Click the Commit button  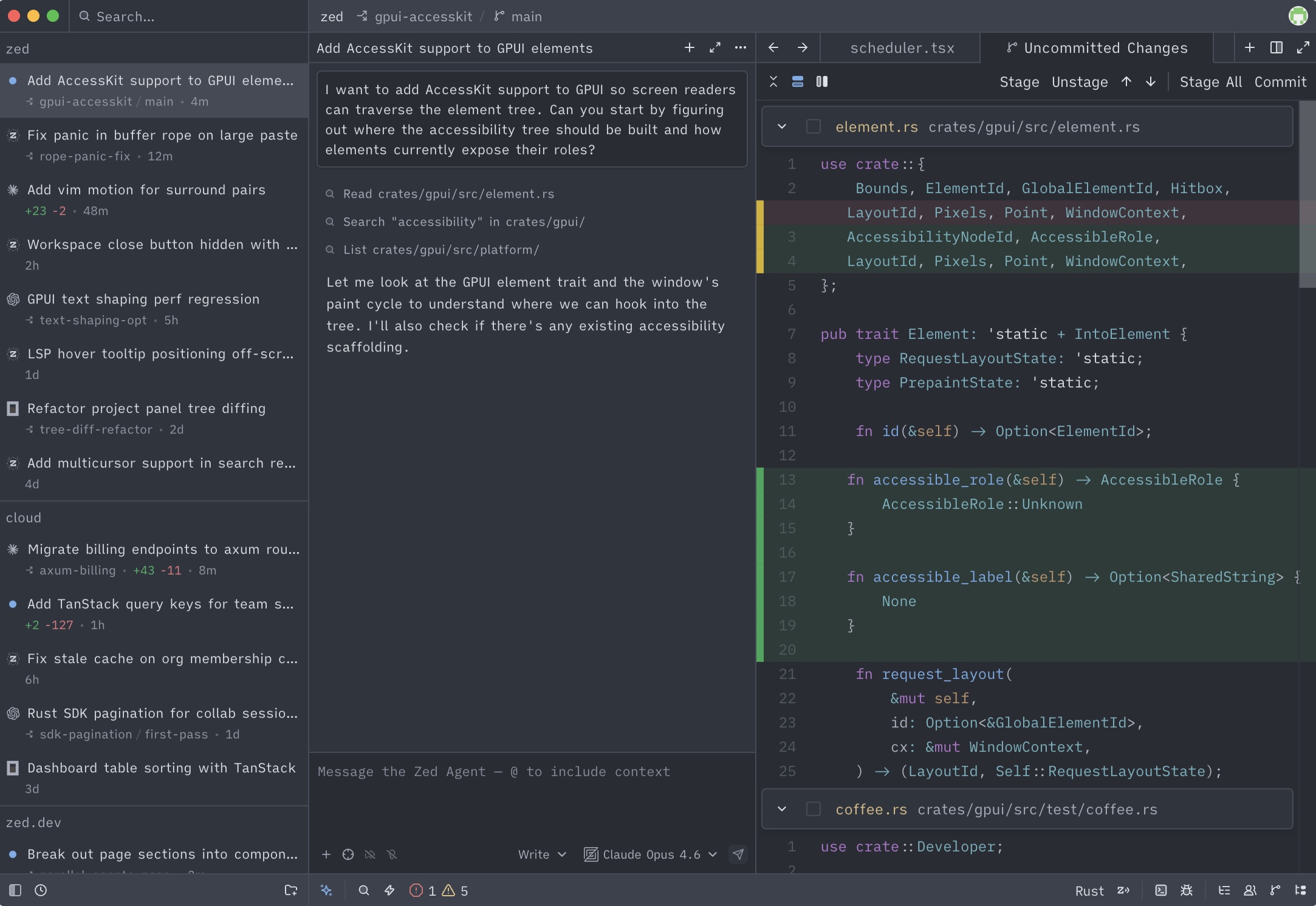point(1280,82)
